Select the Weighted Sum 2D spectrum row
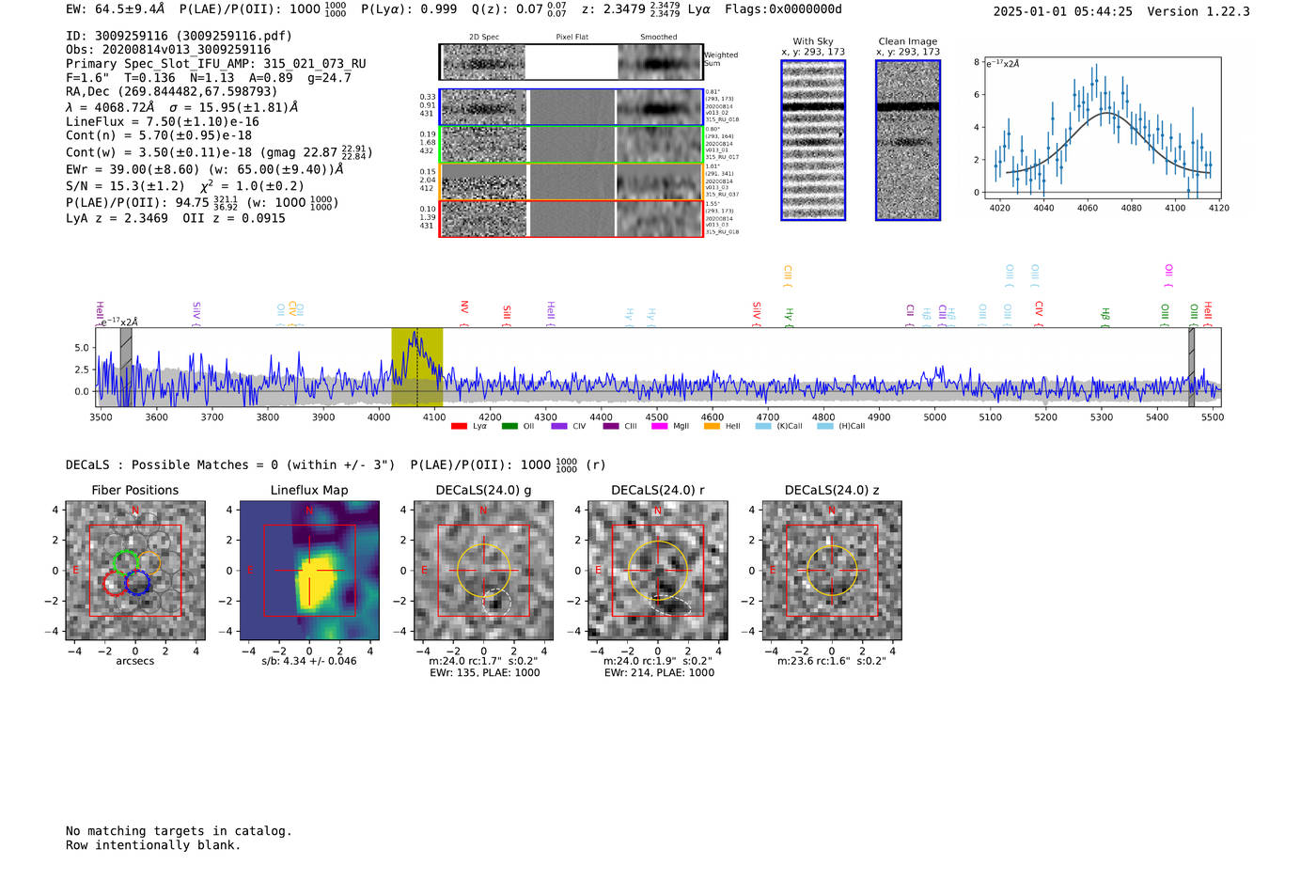The width and height of the screenshot is (1316, 896). [572, 62]
